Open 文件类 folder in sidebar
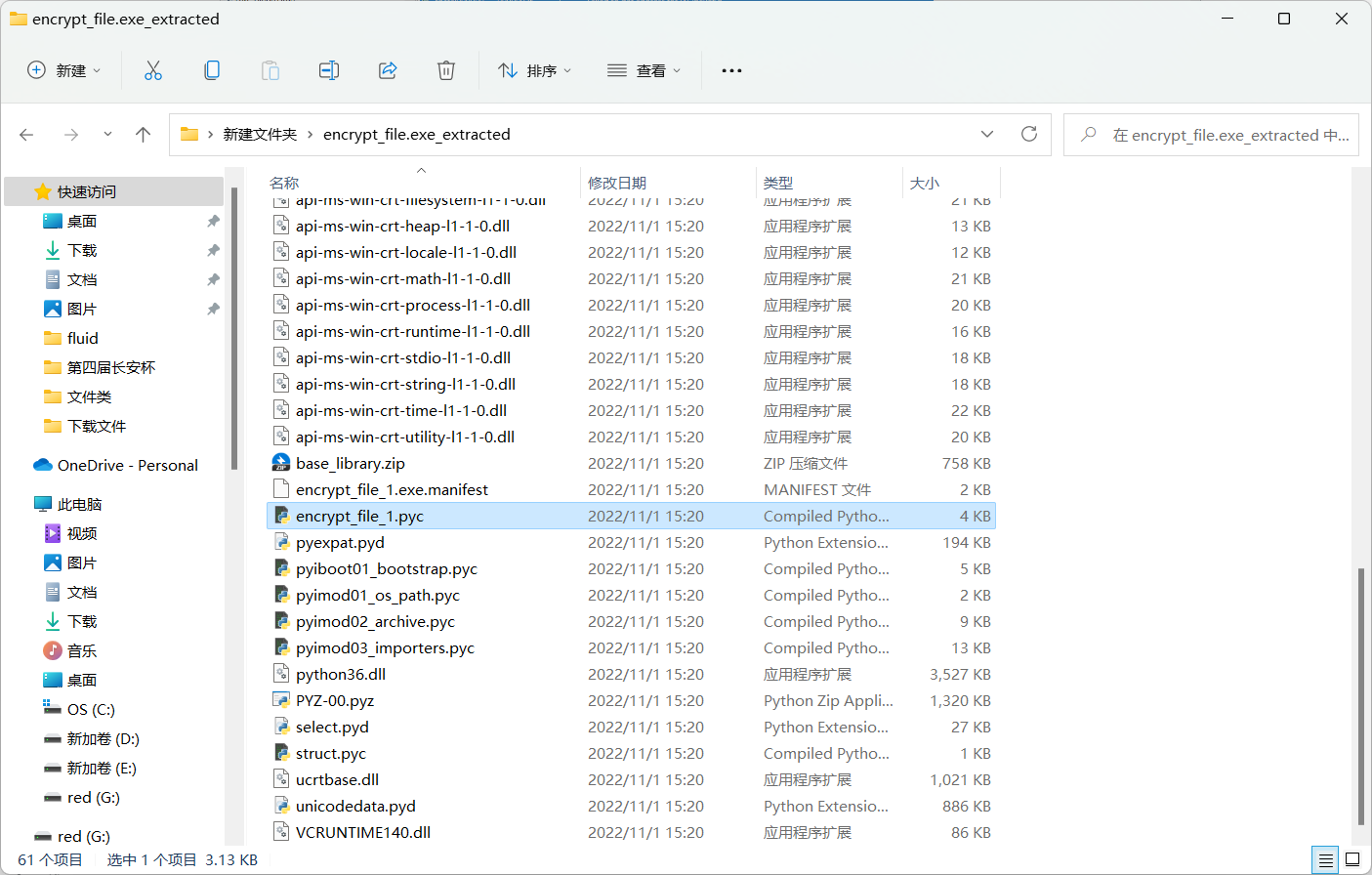The image size is (1372, 875). point(90,396)
